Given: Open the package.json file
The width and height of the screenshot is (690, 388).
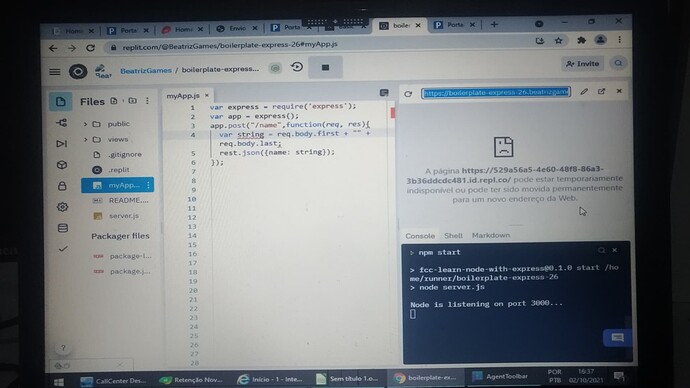Looking at the screenshot, I should pyautogui.click(x=121, y=271).
